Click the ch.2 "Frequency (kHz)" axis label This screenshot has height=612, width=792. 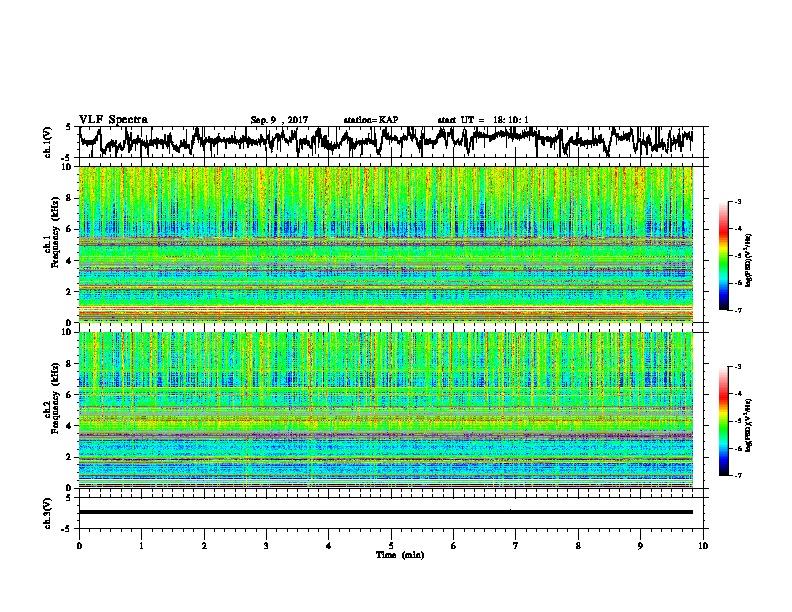click(56, 397)
